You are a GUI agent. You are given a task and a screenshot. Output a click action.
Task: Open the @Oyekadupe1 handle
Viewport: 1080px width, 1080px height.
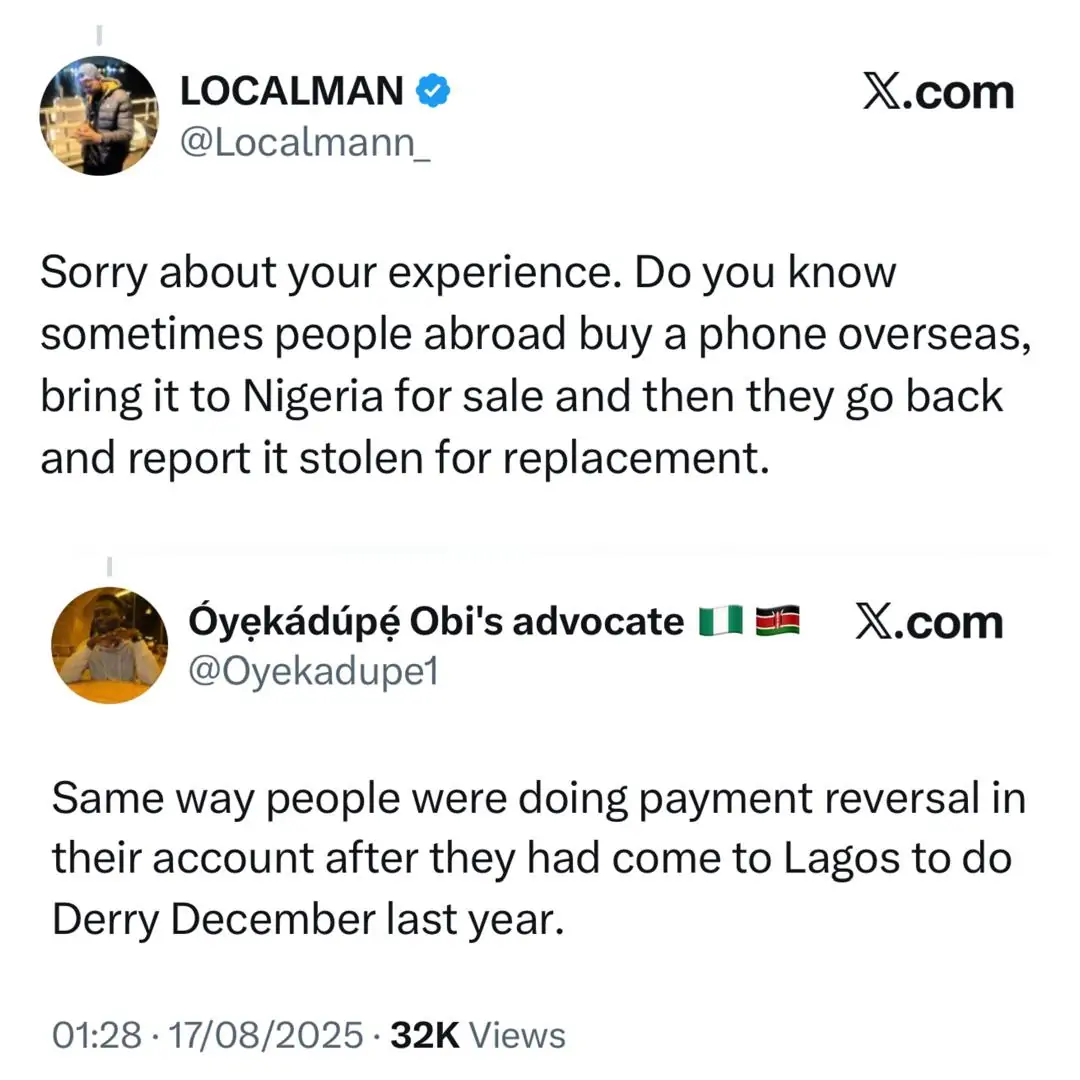[x=313, y=672]
